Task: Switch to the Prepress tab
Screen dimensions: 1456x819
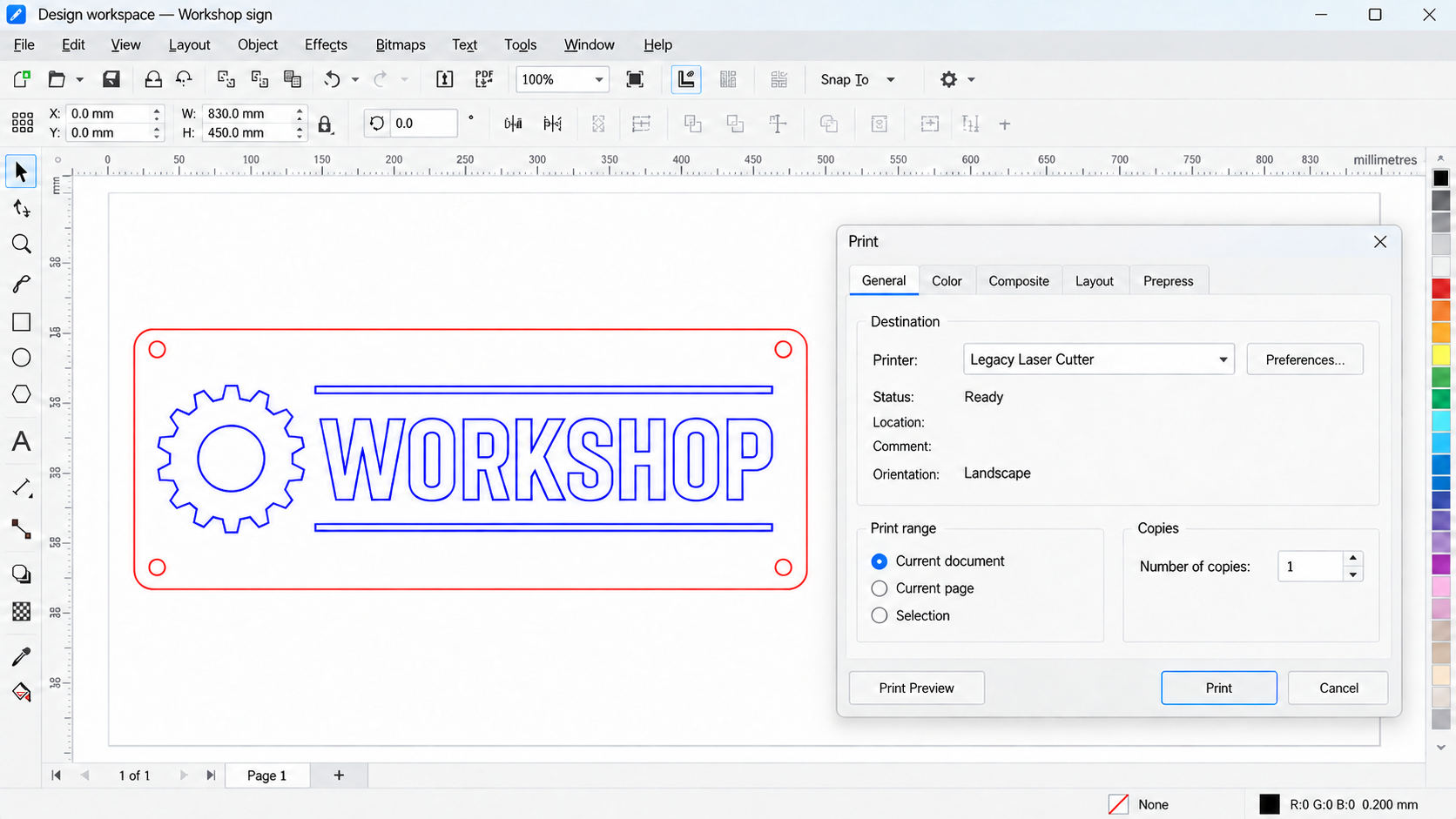Action: coord(1169,281)
